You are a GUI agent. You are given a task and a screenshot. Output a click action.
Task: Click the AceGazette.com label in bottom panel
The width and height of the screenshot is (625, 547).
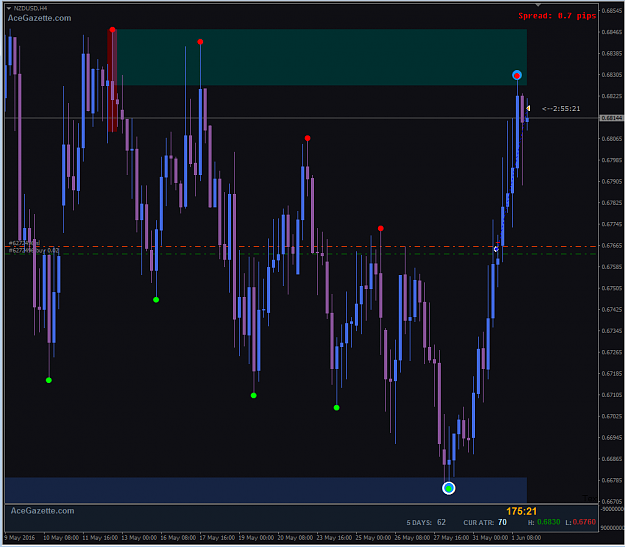[x=42, y=511]
